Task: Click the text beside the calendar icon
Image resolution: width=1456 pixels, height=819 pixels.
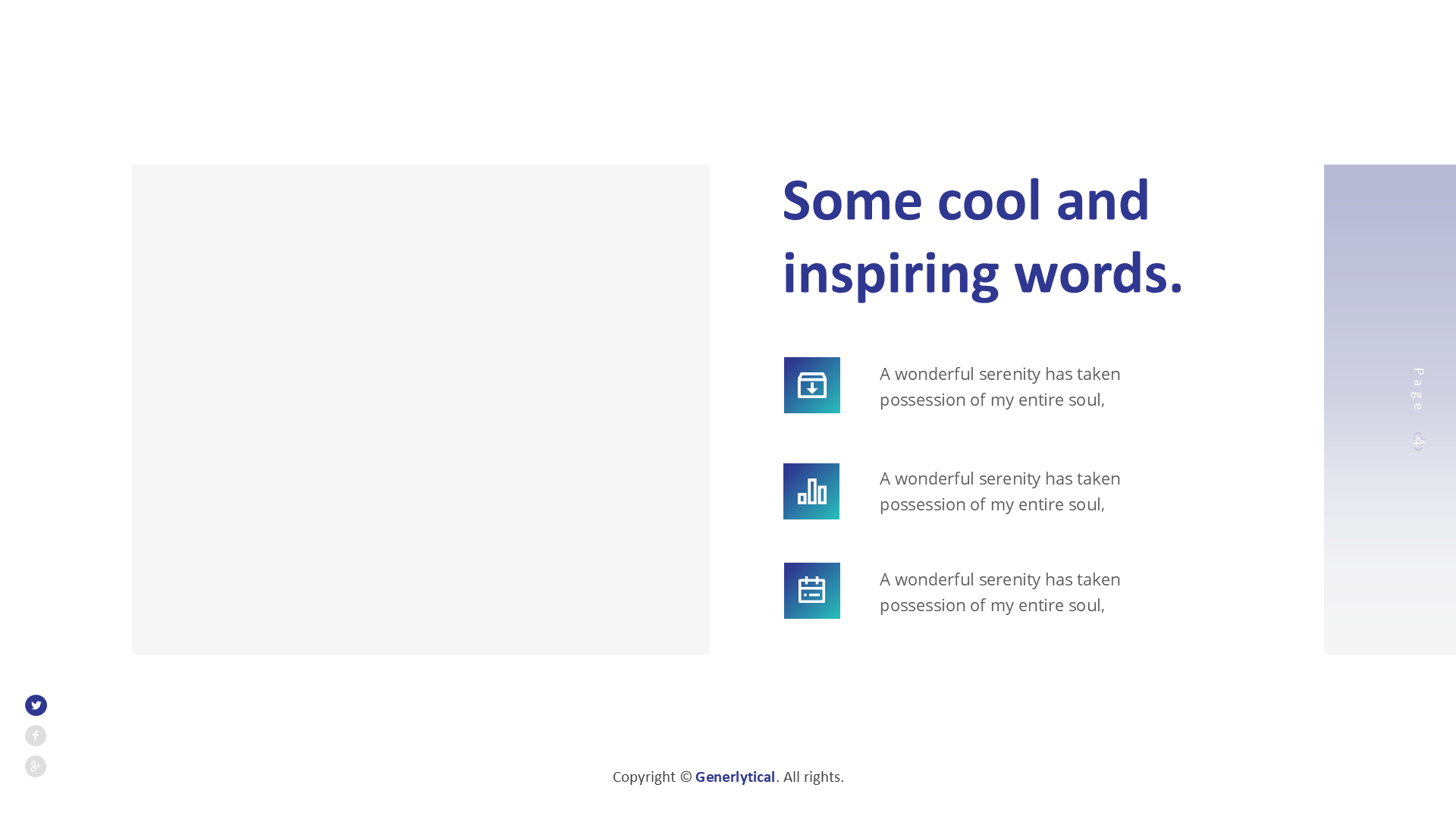Action: click(999, 592)
